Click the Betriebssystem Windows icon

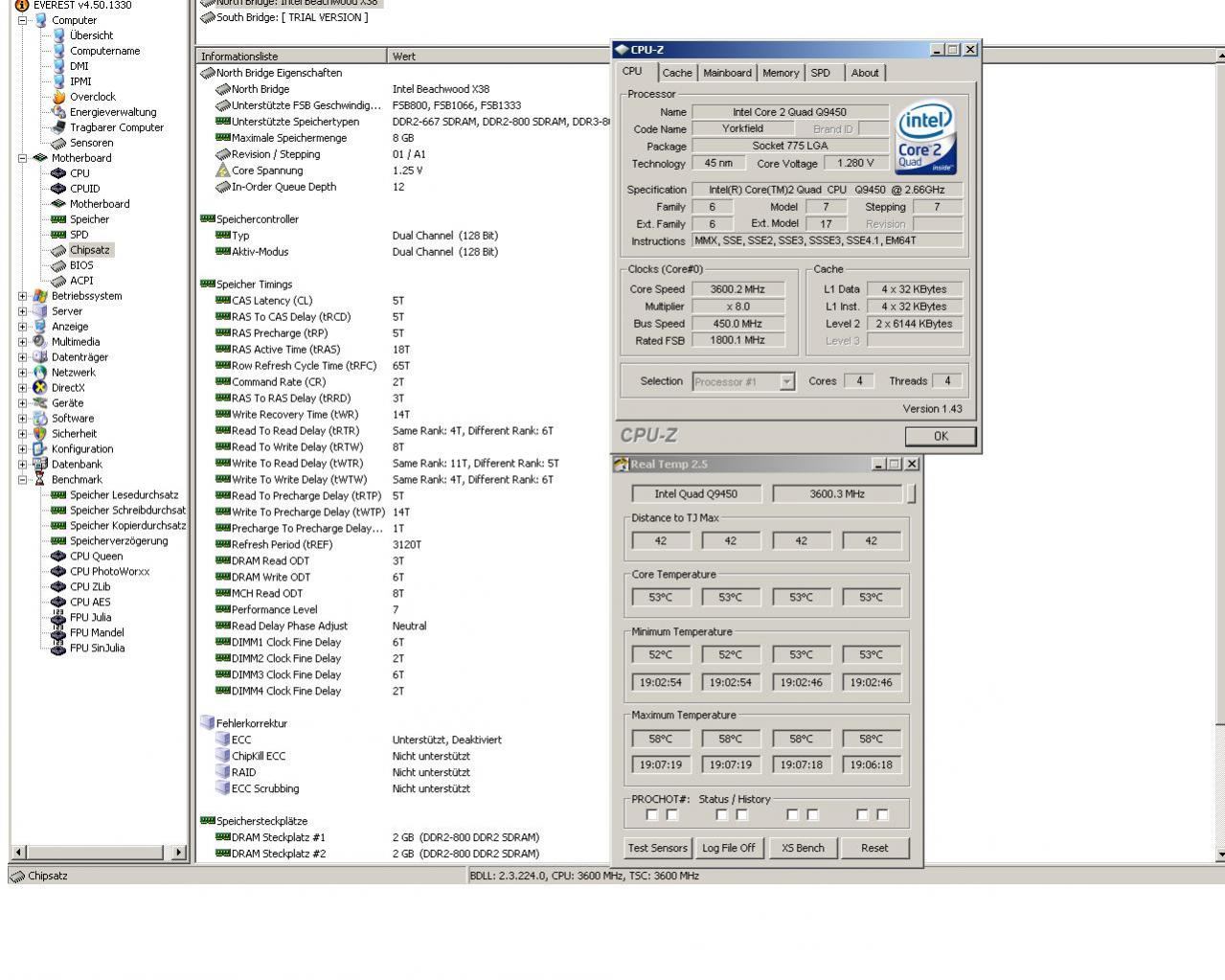[x=40, y=296]
